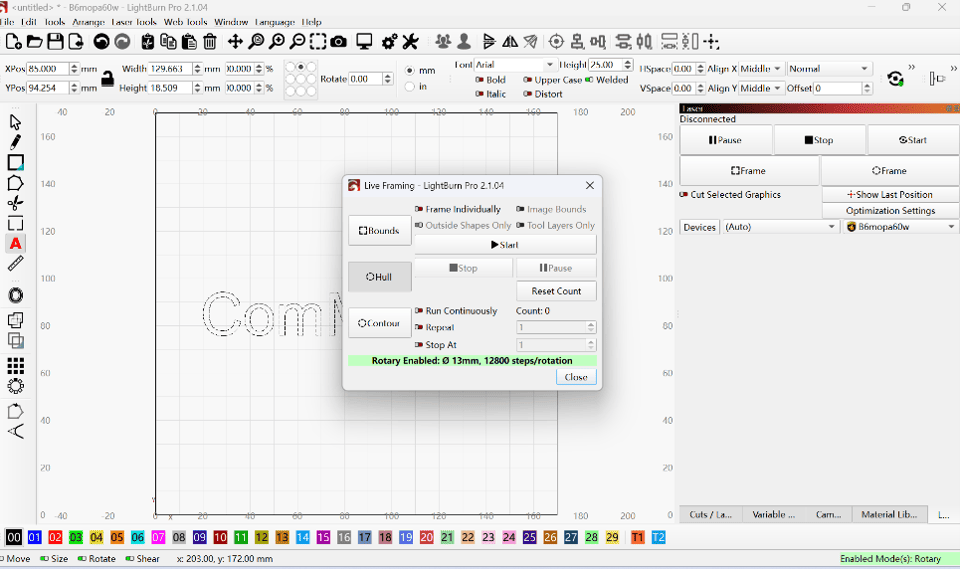Click the Devices button
Viewport: 960px width, 569px height.
[x=699, y=227]
